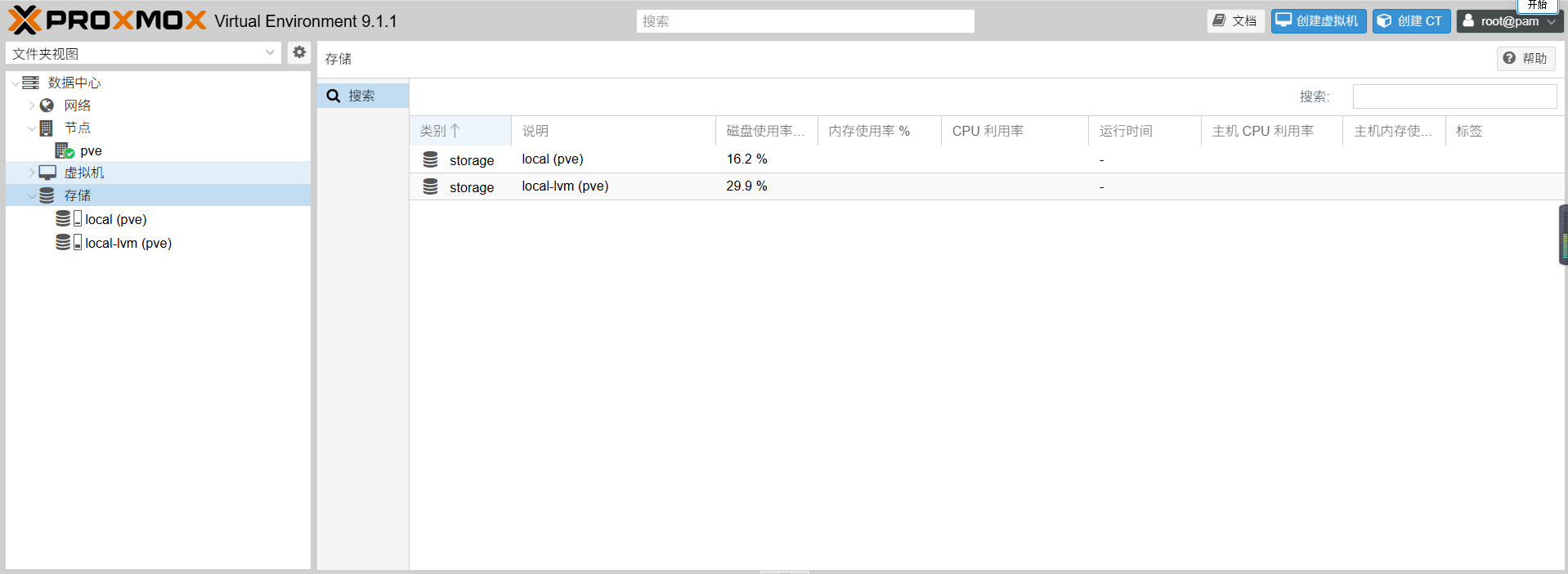
Task: Click storage icon in local-lvm table row
Action: click(x=430, y=186)
